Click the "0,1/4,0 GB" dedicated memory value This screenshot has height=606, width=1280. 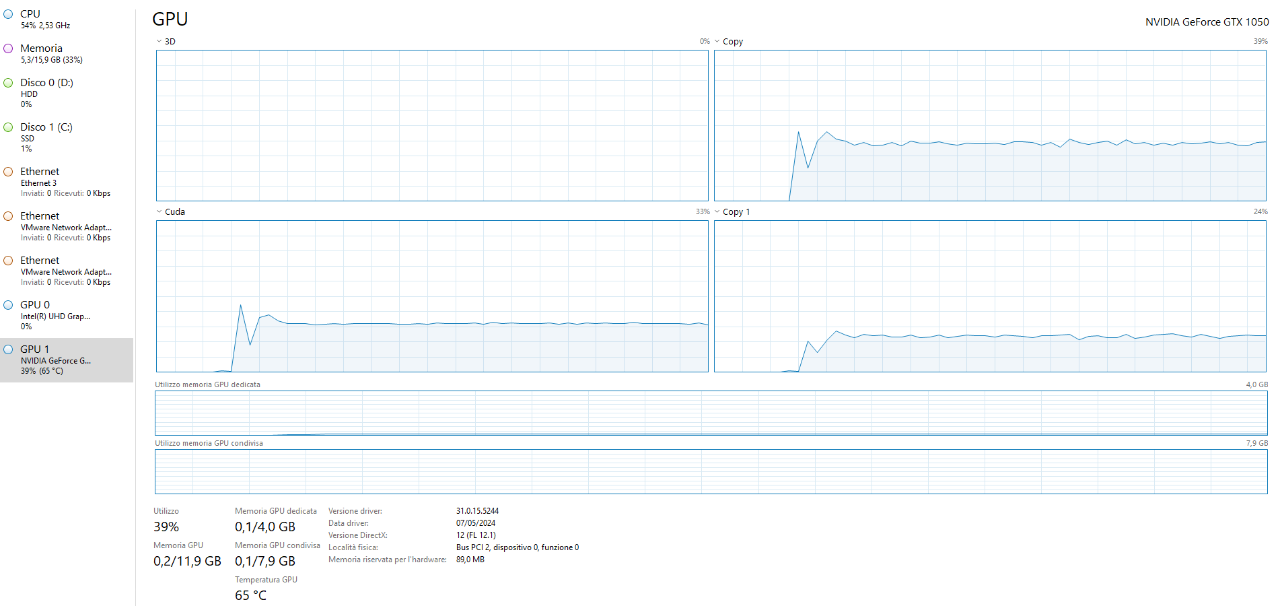click(265, 527)
